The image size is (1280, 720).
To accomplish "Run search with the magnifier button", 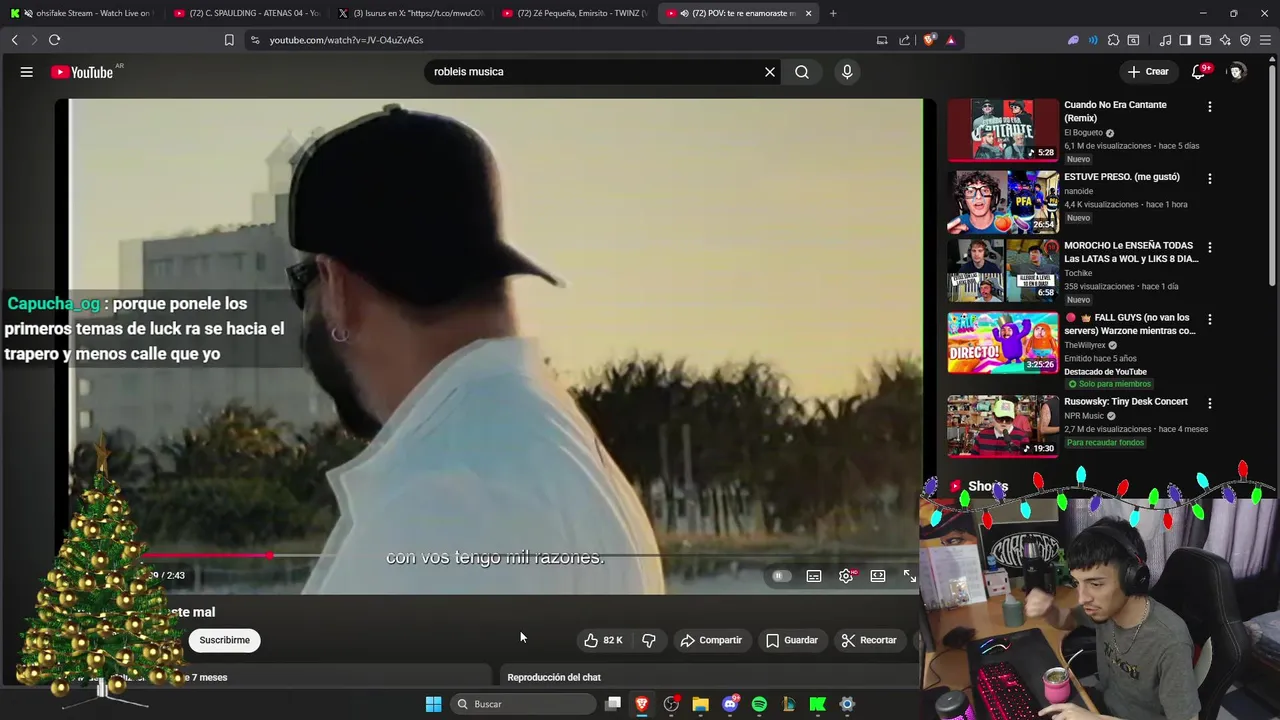I will point(802,72).
